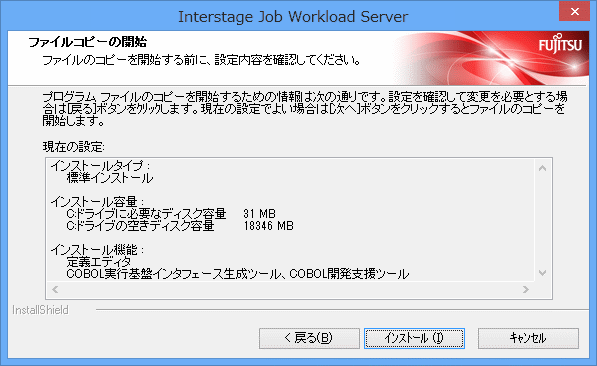Click the InstallShield label at the bottom left

[x=40, y=310]
